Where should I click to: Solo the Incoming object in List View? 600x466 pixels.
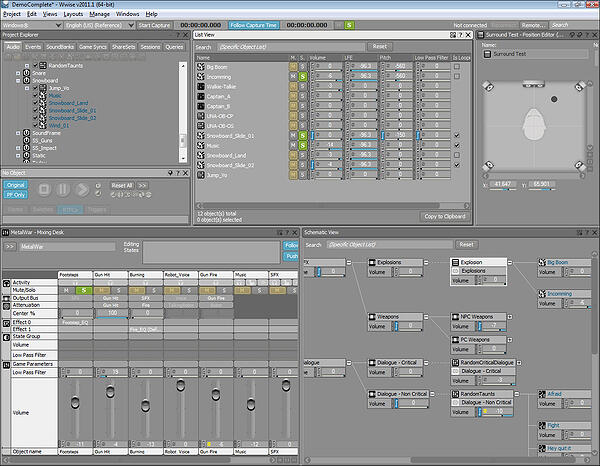tap(303, 77)
